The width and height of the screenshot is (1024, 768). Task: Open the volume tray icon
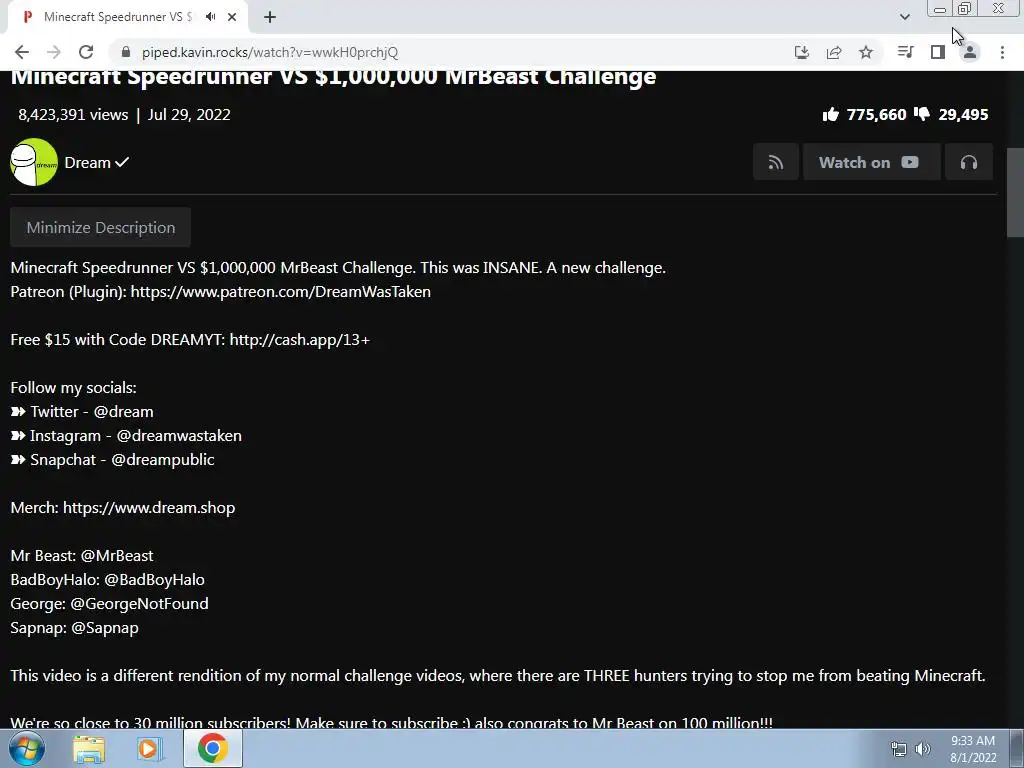(x=923, y=749)
